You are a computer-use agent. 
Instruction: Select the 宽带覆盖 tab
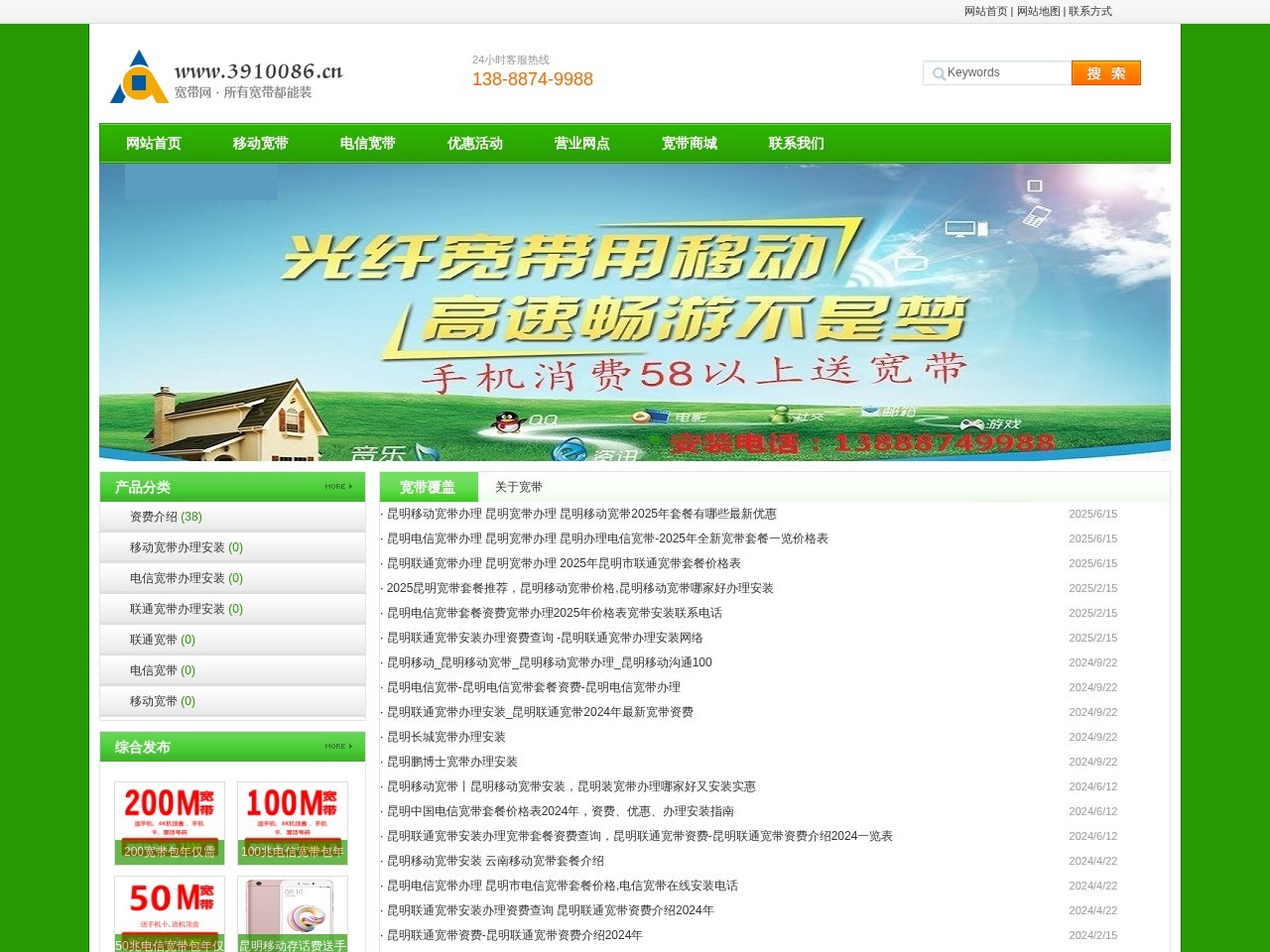click(428, 487)
